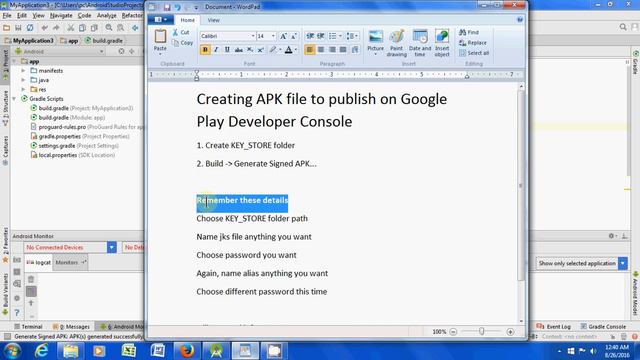Collapse the Gradle Scripts node
The image size is (640, 360).
pyautogui.click(x=15, y=99)
